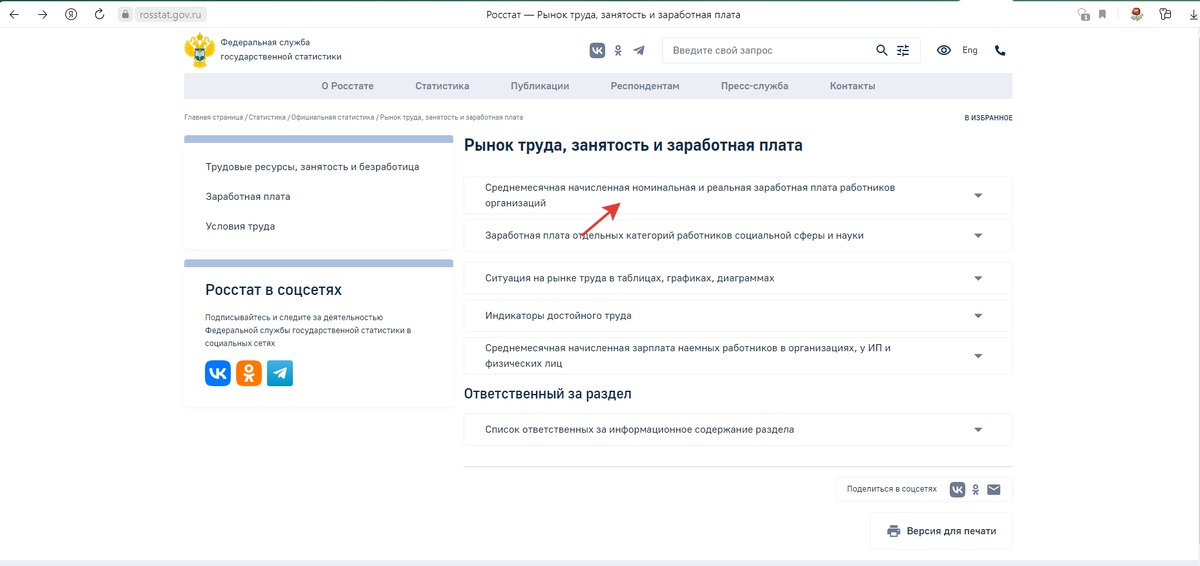Click the Введите свой запрос search field
This screenshot has width=1200, height=566.
coord(770,50)
